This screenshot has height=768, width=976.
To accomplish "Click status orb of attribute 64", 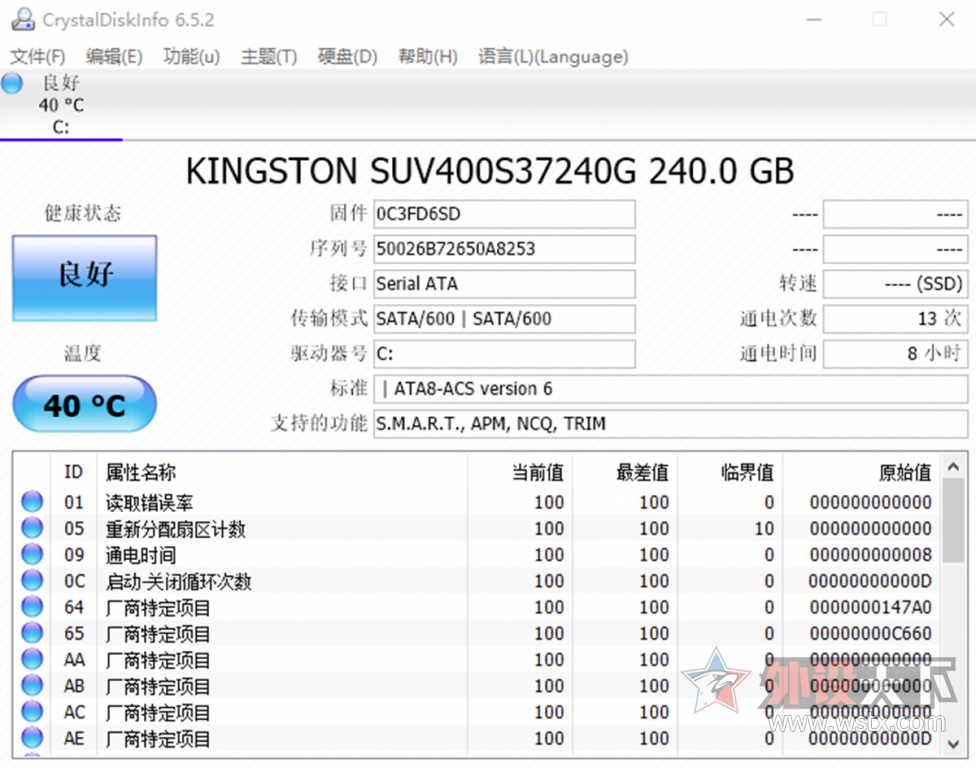I will coord(32,607).
